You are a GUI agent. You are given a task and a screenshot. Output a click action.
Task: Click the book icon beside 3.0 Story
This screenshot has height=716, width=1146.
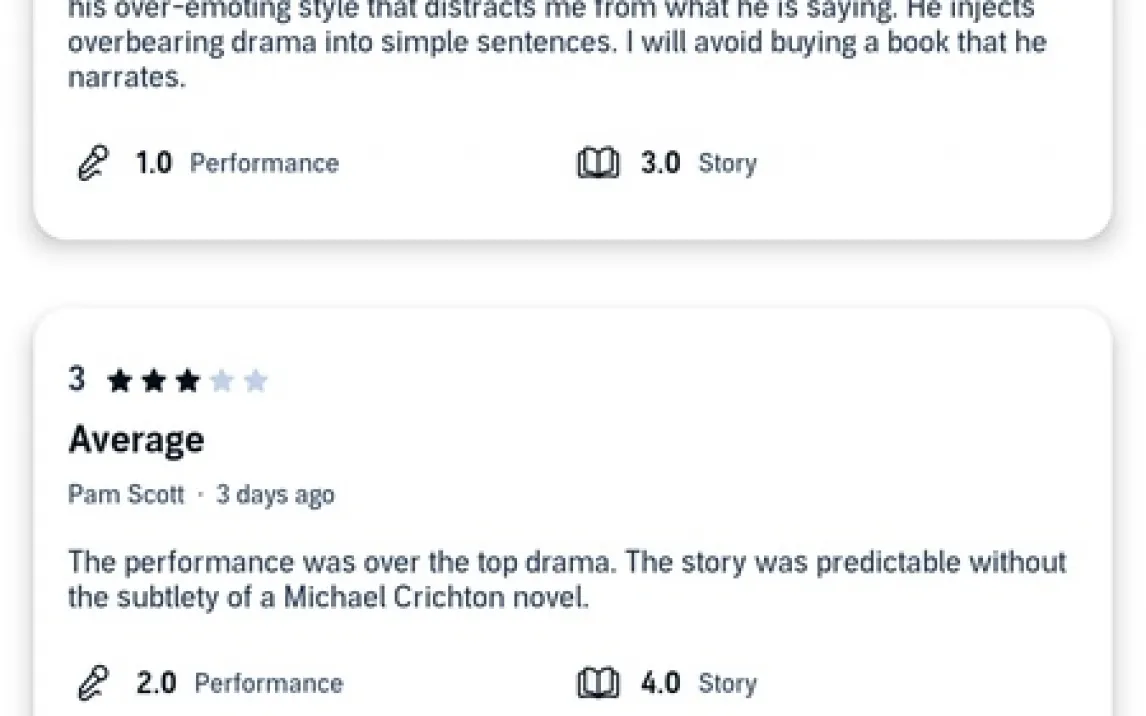point(598,163)
